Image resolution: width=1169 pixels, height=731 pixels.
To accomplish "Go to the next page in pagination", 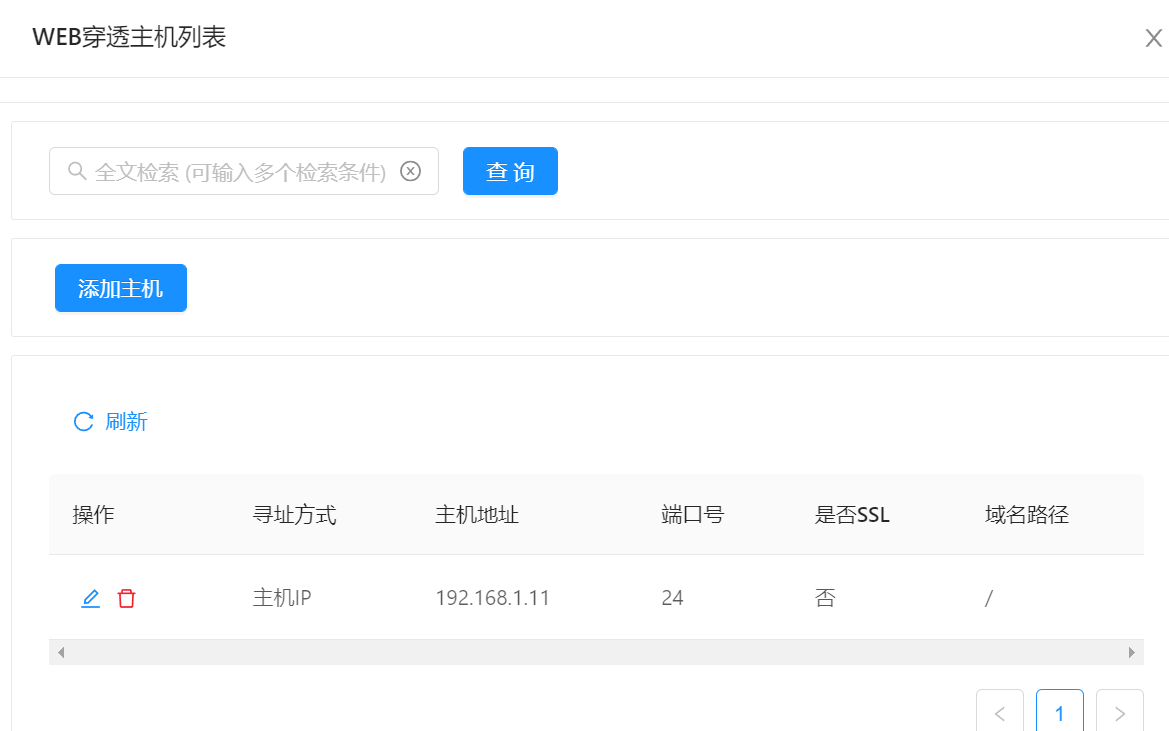I will [1120, 713].
